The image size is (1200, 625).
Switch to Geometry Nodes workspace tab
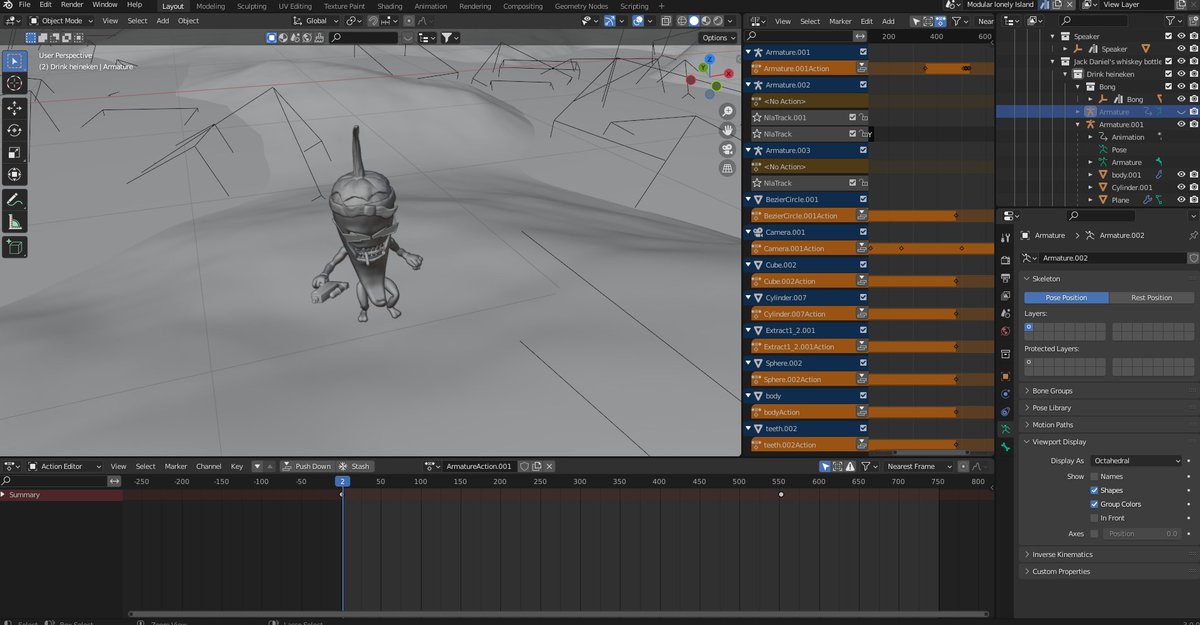pos(582,5)
